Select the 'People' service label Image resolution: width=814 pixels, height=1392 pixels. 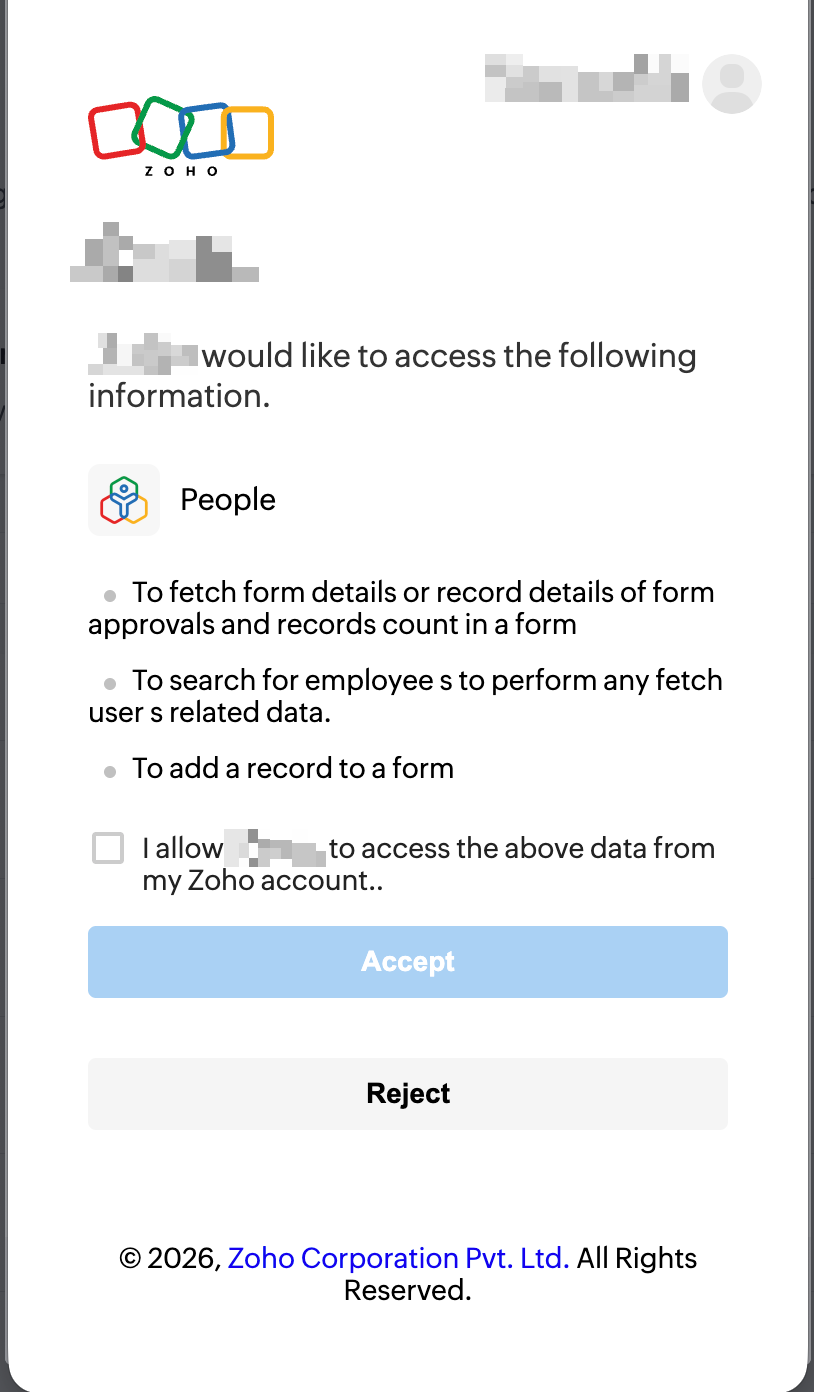[228, 500]
